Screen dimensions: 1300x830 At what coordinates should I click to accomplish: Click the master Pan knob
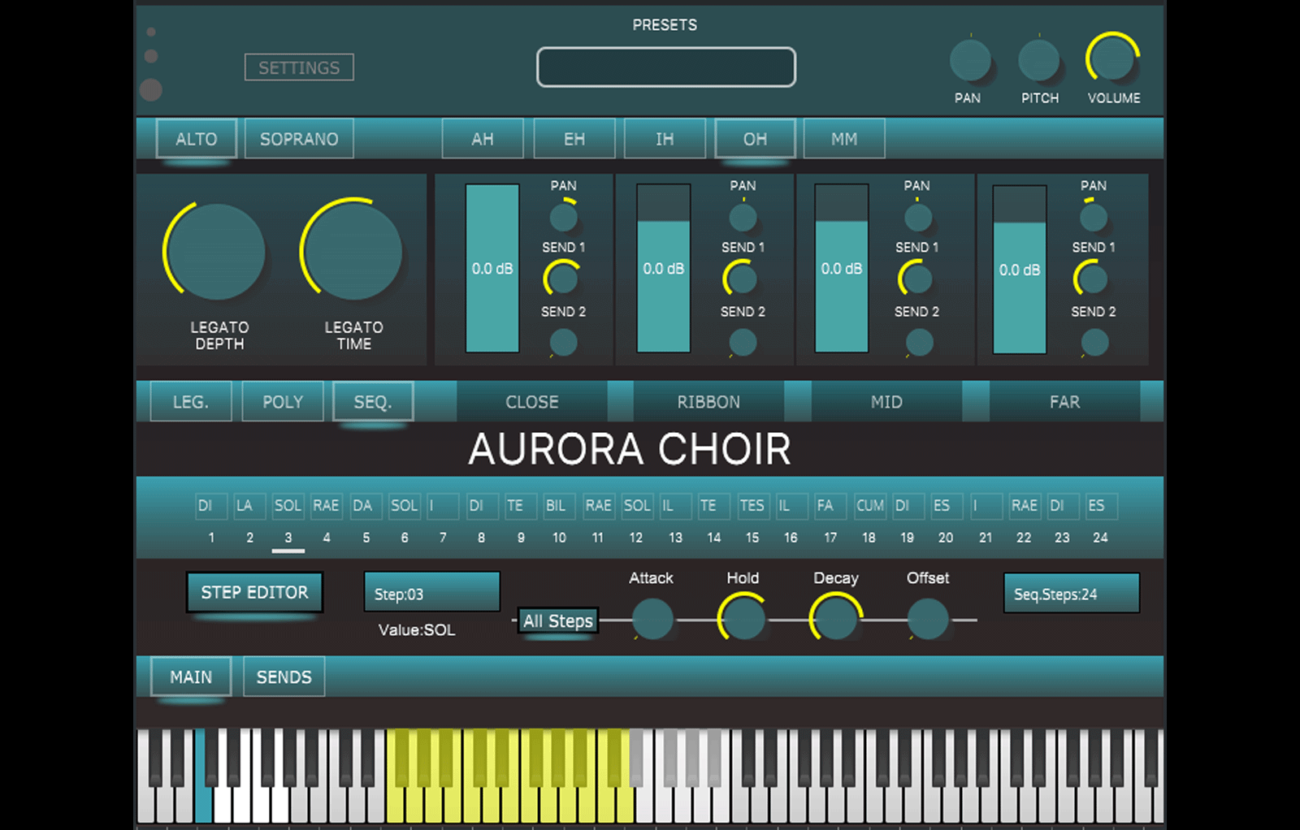click(x=969, y=61)
